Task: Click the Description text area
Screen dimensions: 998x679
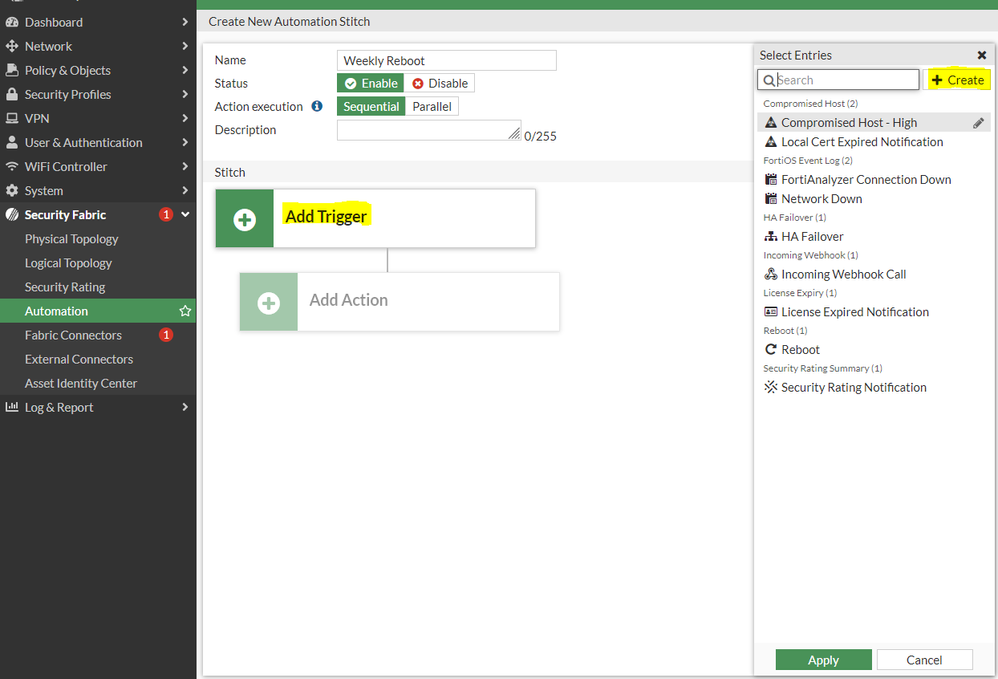Action: 429,130
